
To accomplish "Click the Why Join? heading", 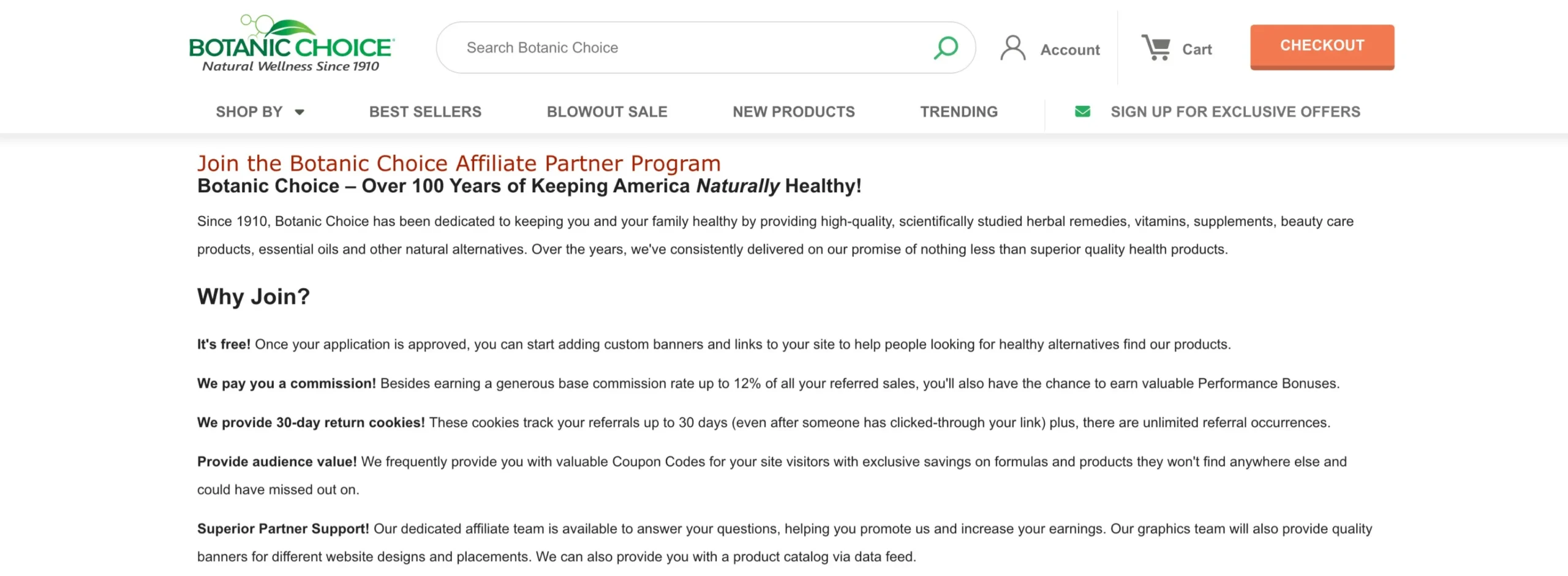I will tap(253, 297).
